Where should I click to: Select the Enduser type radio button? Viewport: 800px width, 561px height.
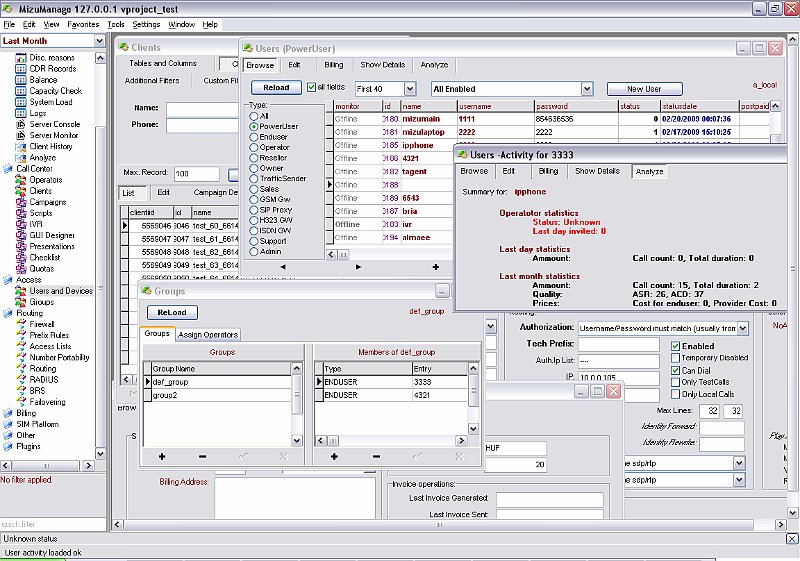[x=254, y=137]
